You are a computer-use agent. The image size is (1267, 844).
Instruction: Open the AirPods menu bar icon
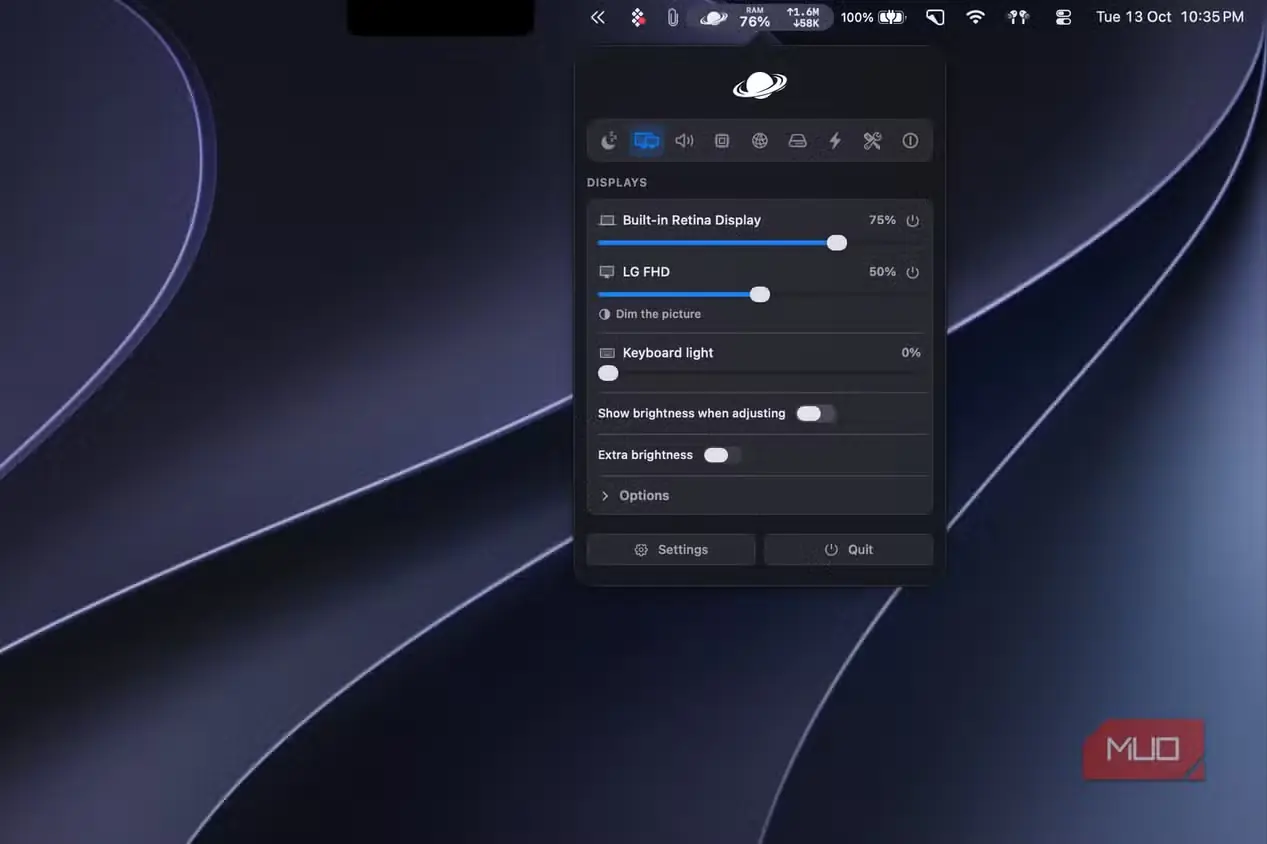1018,17
